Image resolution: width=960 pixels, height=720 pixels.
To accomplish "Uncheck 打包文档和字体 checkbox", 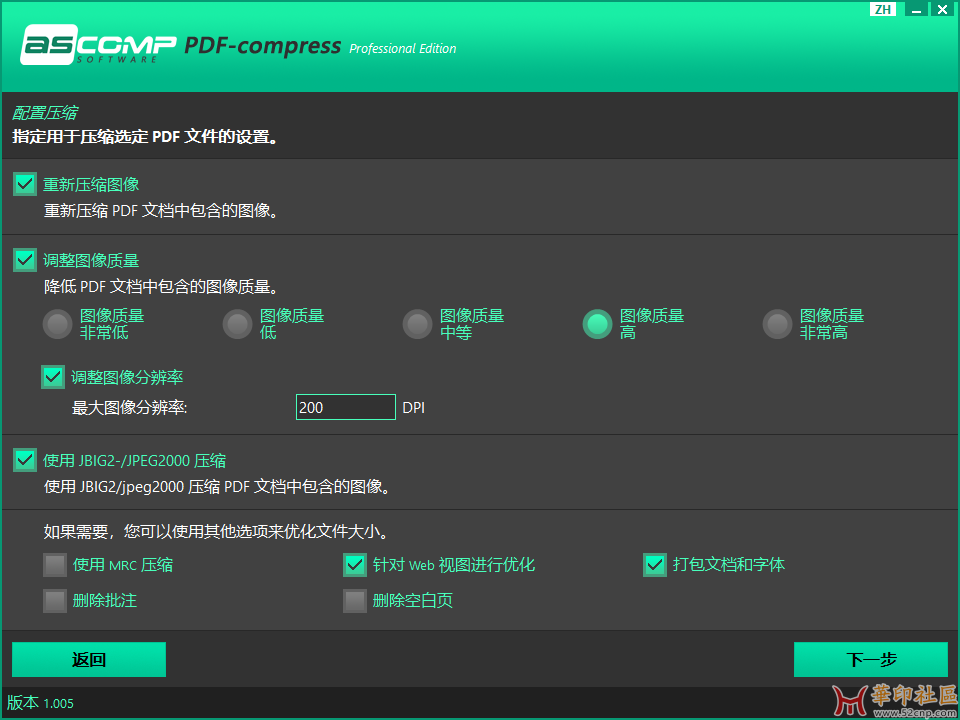I will pos(655,565).
